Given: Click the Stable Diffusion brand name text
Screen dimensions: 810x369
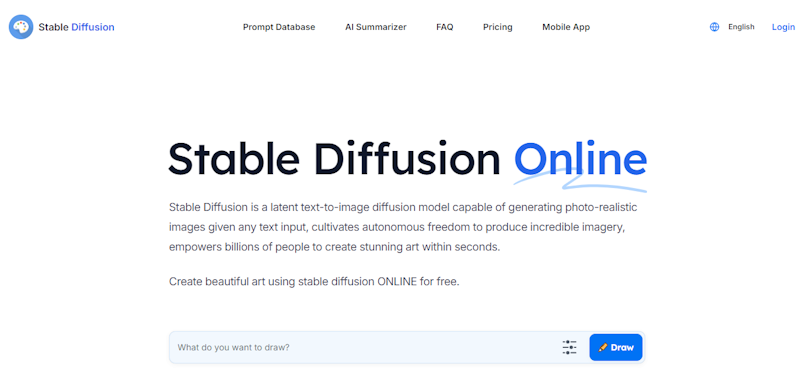Looking at the screenshot, I should (x=76, y=27).
